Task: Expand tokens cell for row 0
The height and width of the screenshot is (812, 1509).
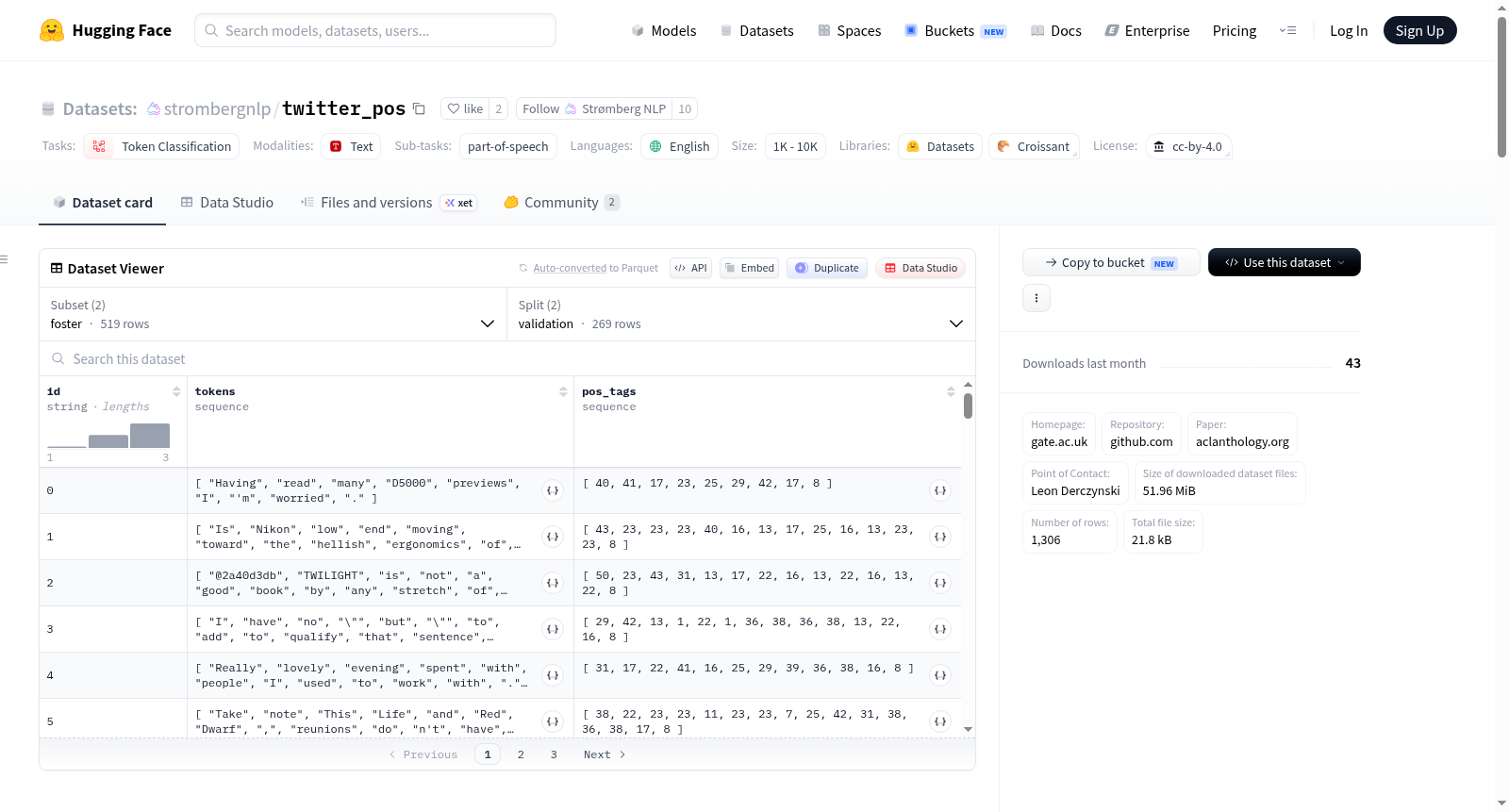Action: click(554, 490)
